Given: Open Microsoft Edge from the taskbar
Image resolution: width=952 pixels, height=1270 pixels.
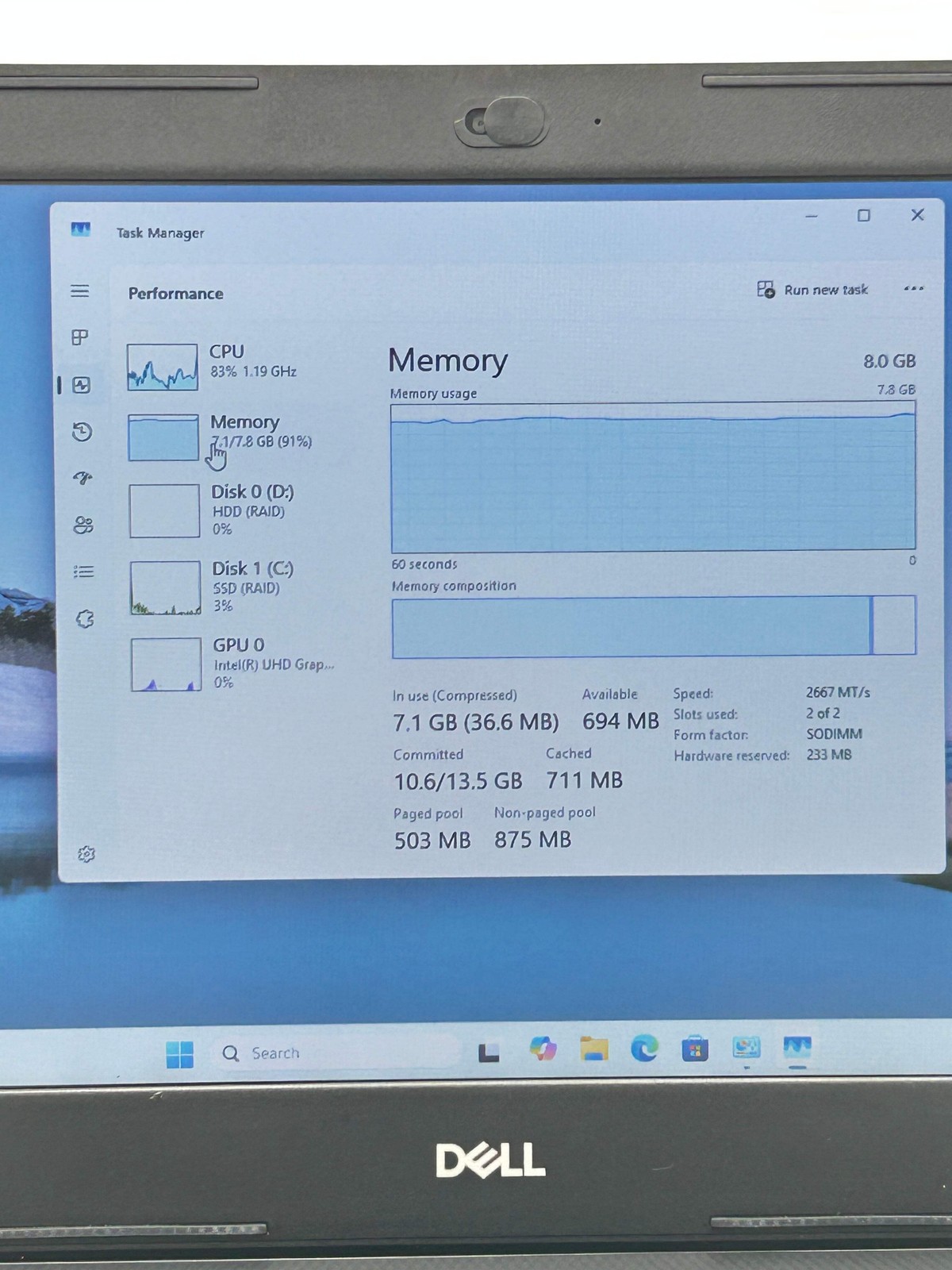Looking at the screenshot, I should (x=644, y=1049).
